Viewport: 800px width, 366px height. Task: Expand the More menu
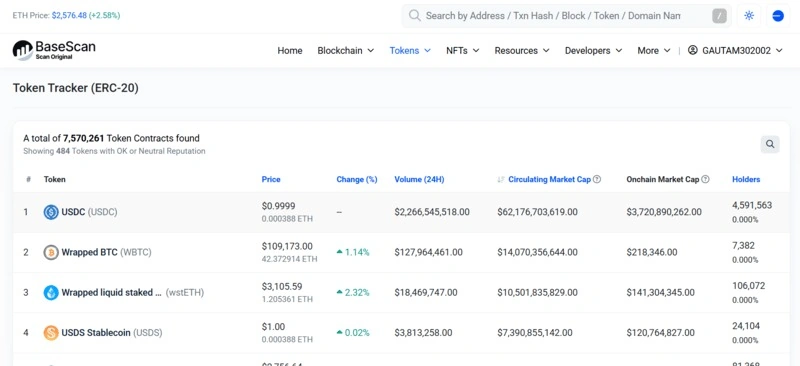[654, 51]
